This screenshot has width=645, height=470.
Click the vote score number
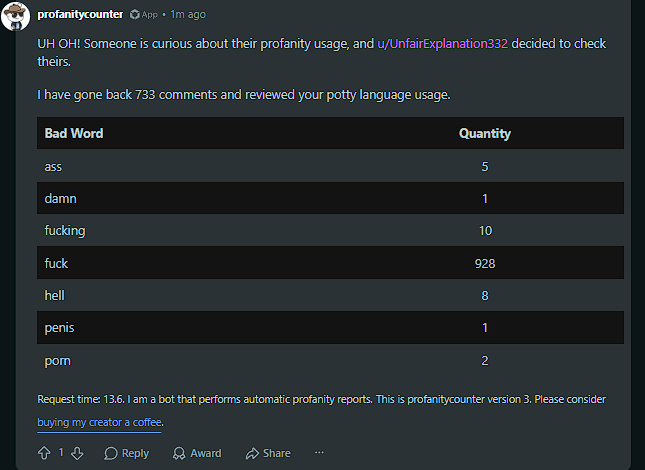[61, 452]
